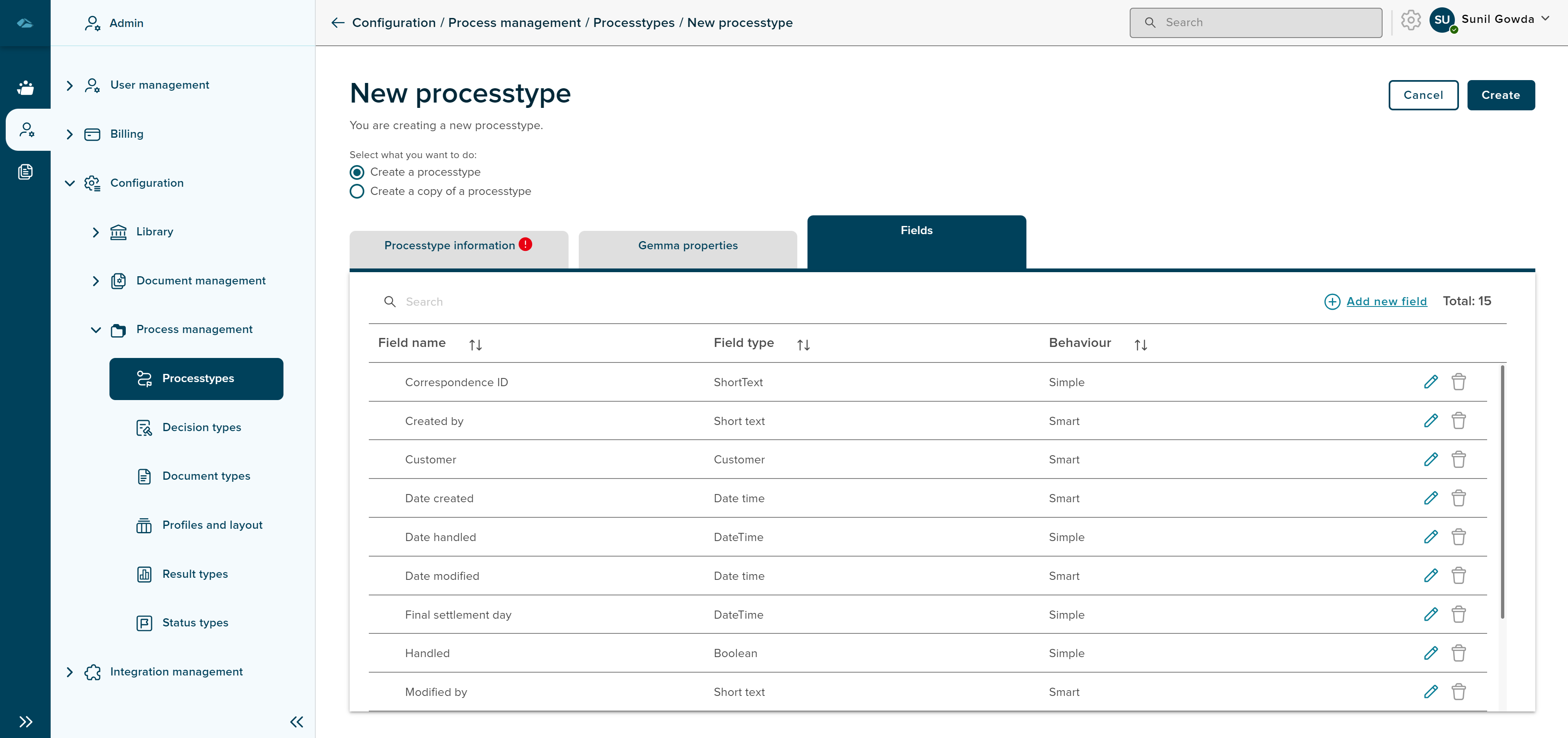Collapse the Process management section

click(96, 329)
